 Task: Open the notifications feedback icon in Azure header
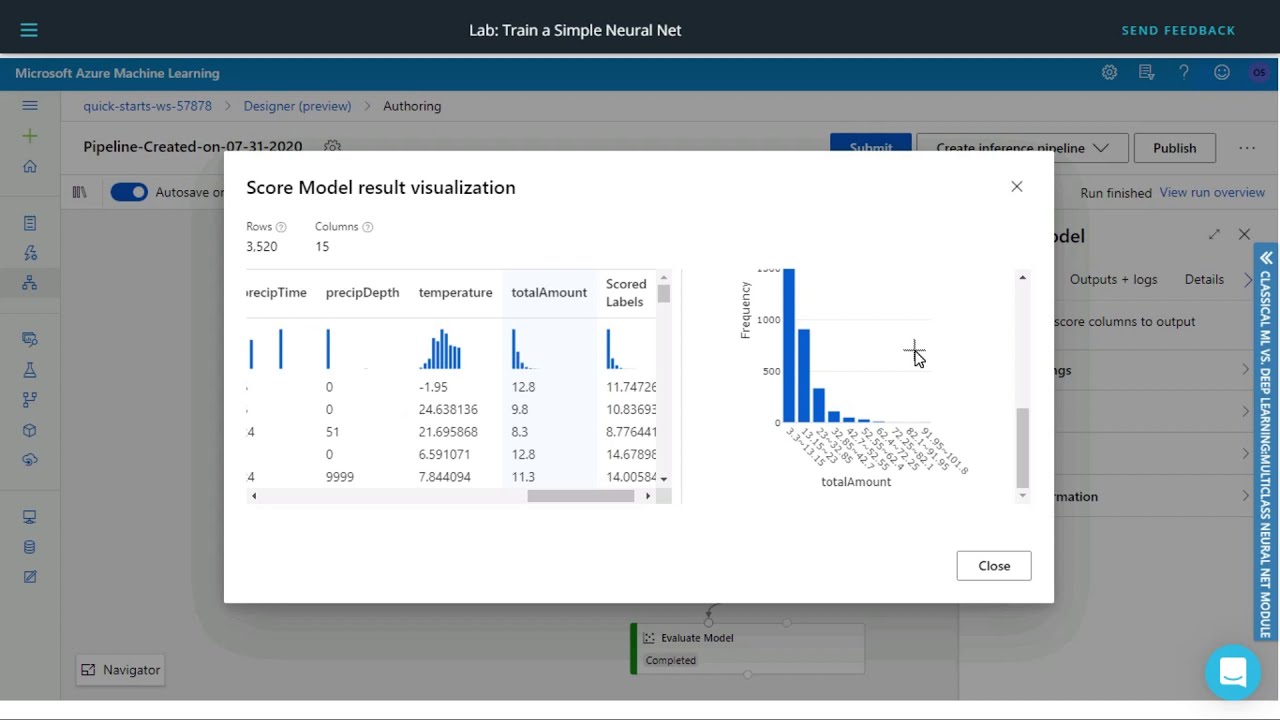[1147, 72]
